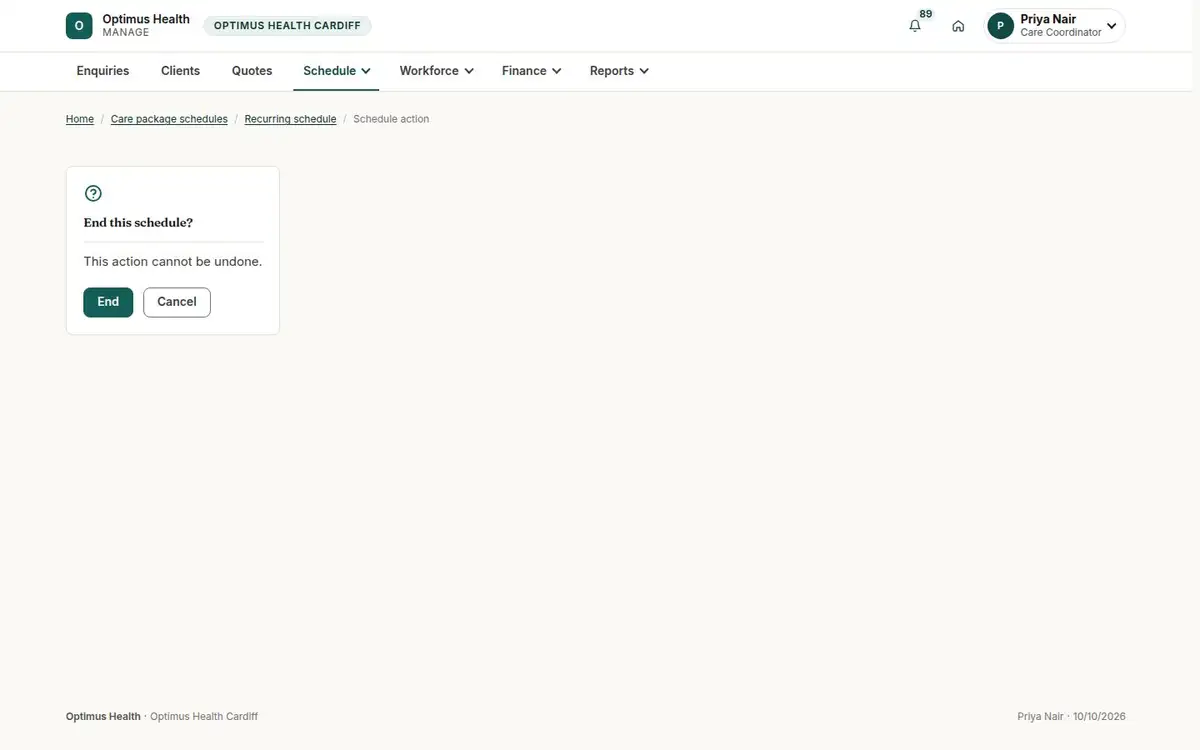Click the Optimus Health logo icon
The image size is (1200, 750).
click(79, 26)
